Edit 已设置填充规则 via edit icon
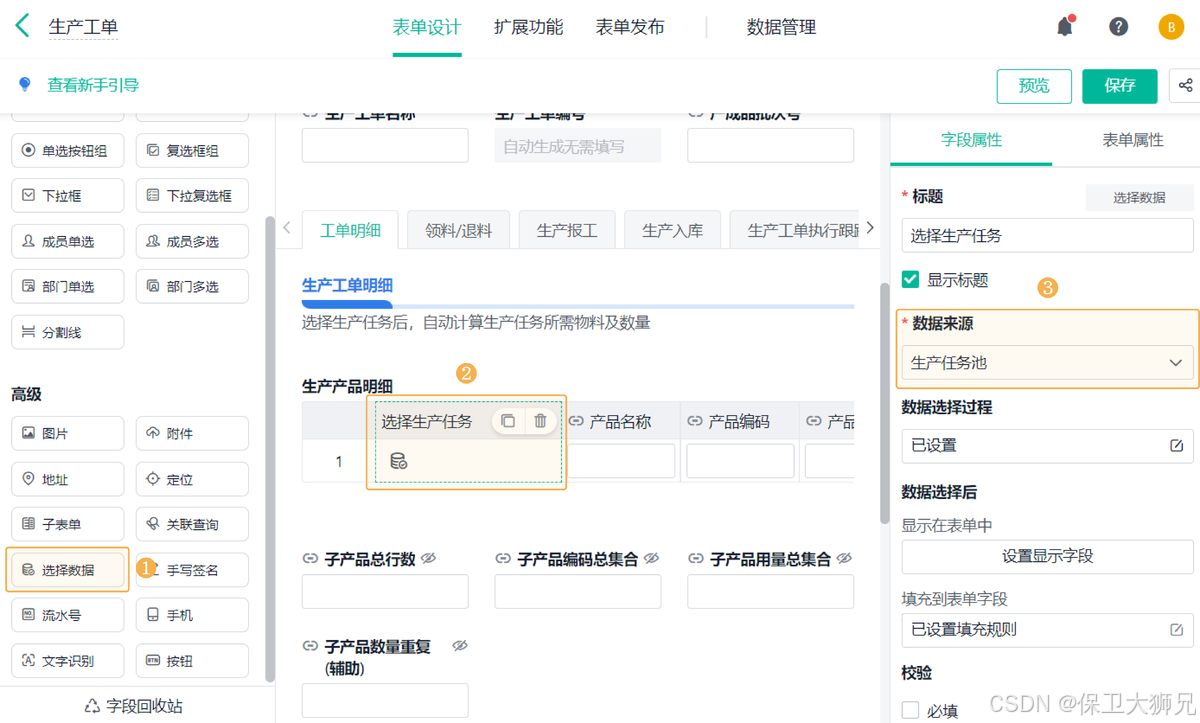This screenshot has width=1200, height=723. pyautogui.click(x=1176, y=630)
